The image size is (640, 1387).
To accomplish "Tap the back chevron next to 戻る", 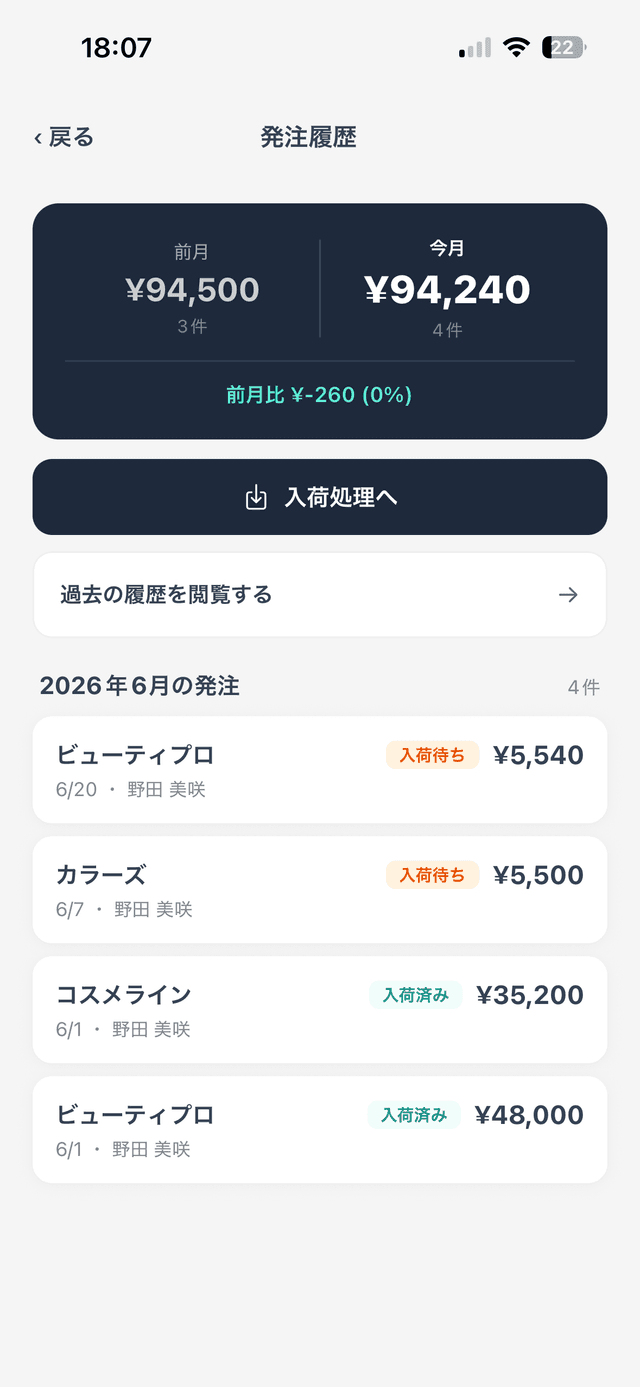I will tap(38, 138).
